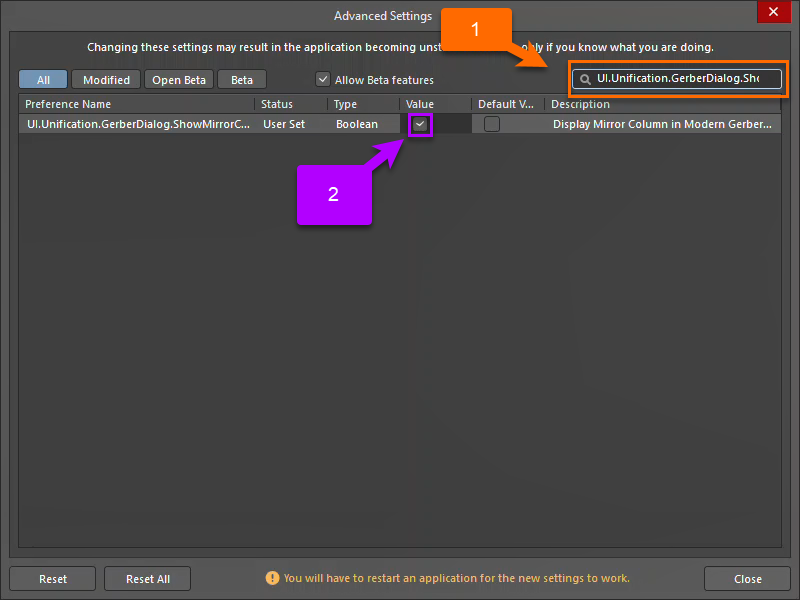The image size is (800, 600).
Task: Sort by Status column header
Action: click(x=291, y=104)
